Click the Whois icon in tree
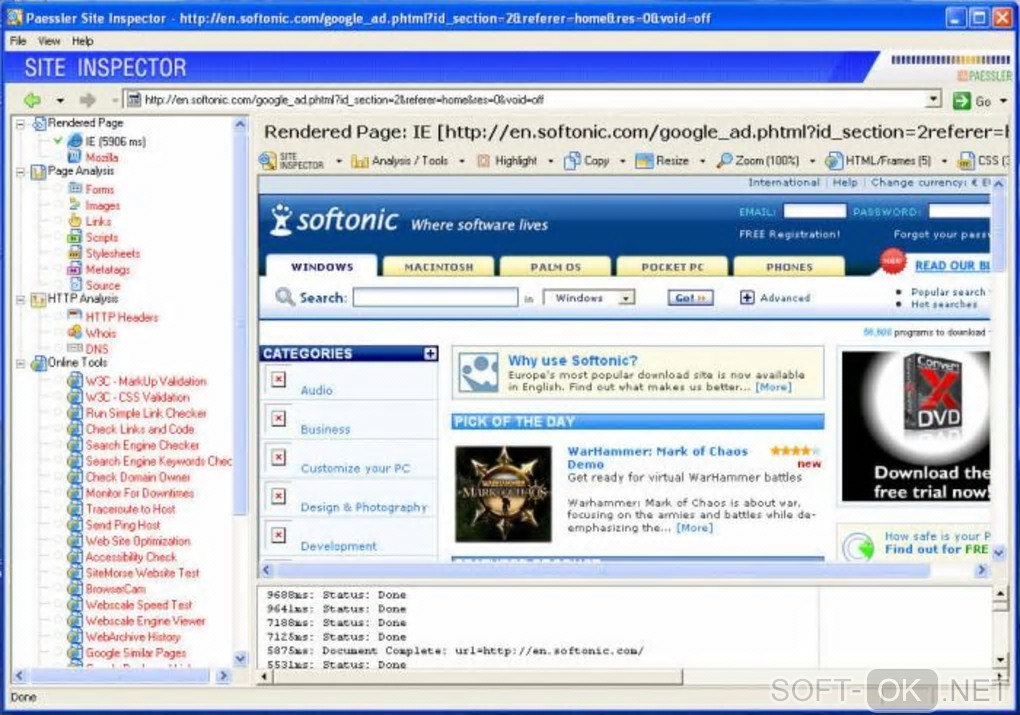Screen dimensions: 1020x715 [x=75, y=332]
